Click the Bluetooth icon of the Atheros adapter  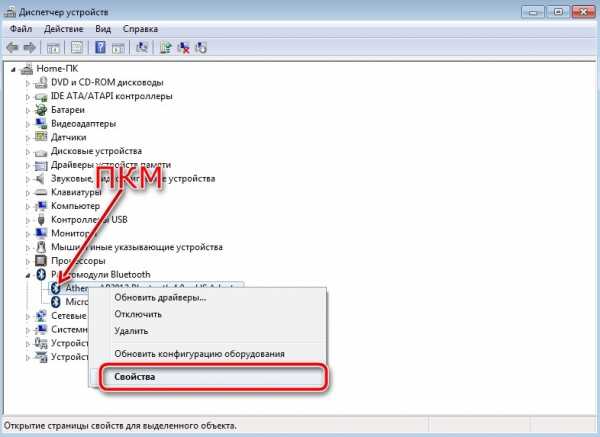(x=56, y=288)
